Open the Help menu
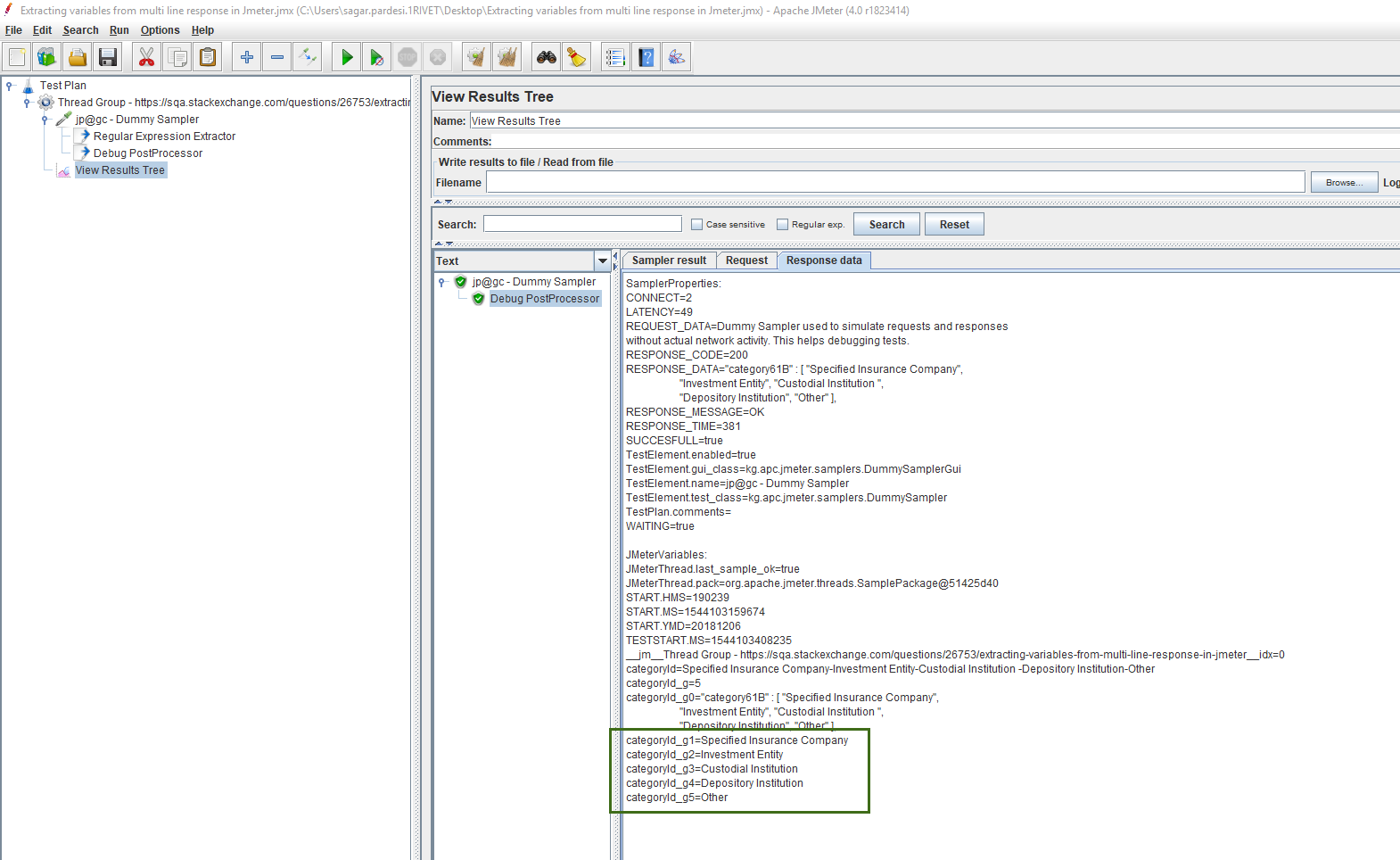 click(202, 30)
